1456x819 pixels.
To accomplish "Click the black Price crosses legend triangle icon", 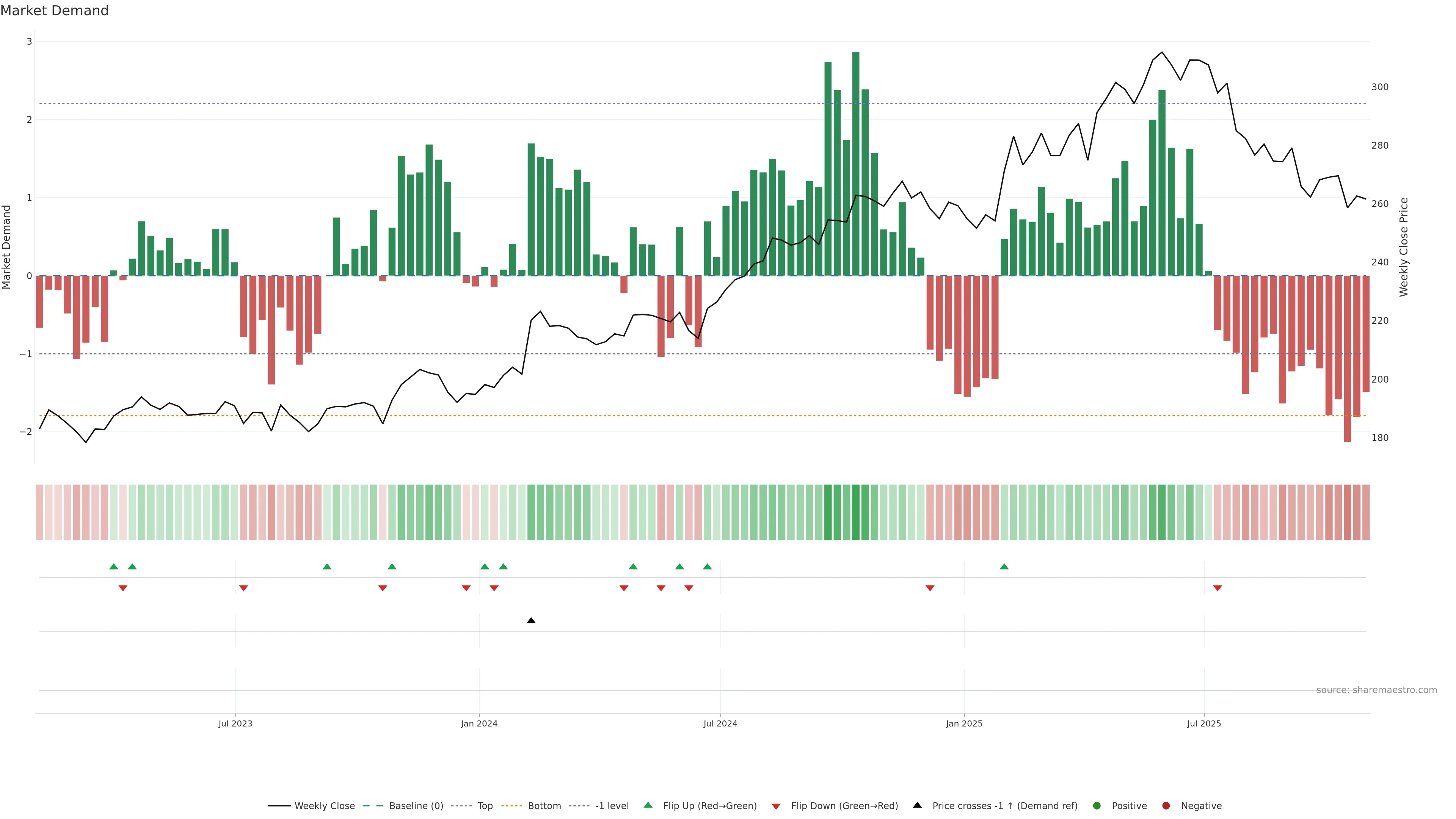I will tap(917, 805).
